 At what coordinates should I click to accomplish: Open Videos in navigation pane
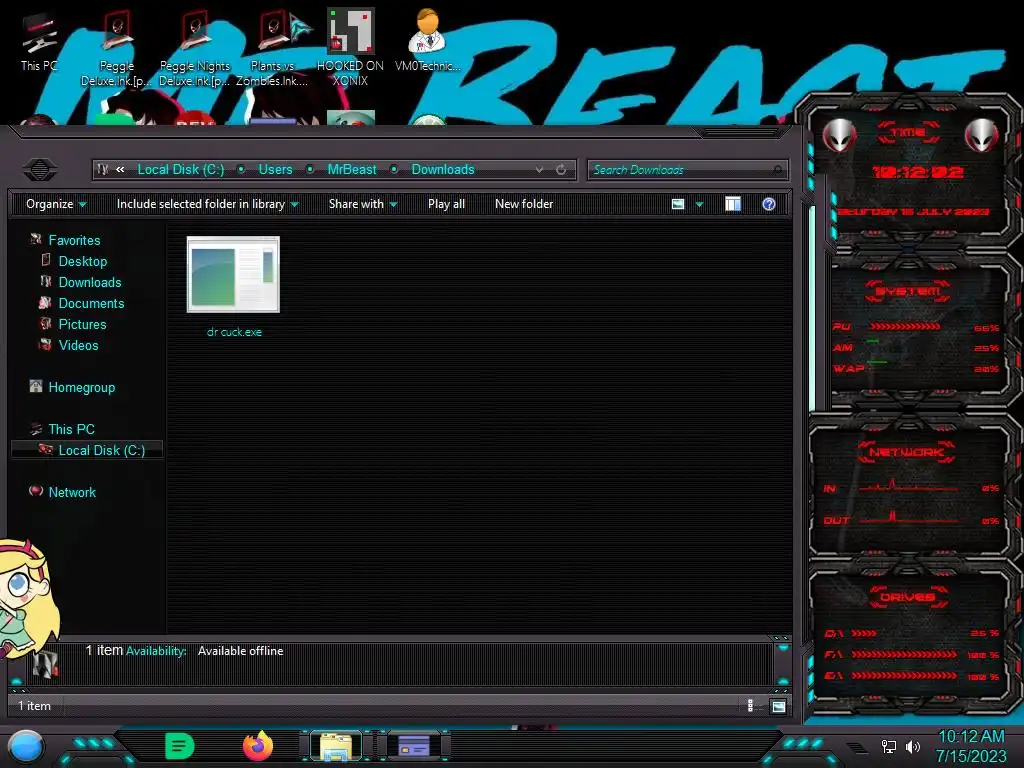(78, 345)
